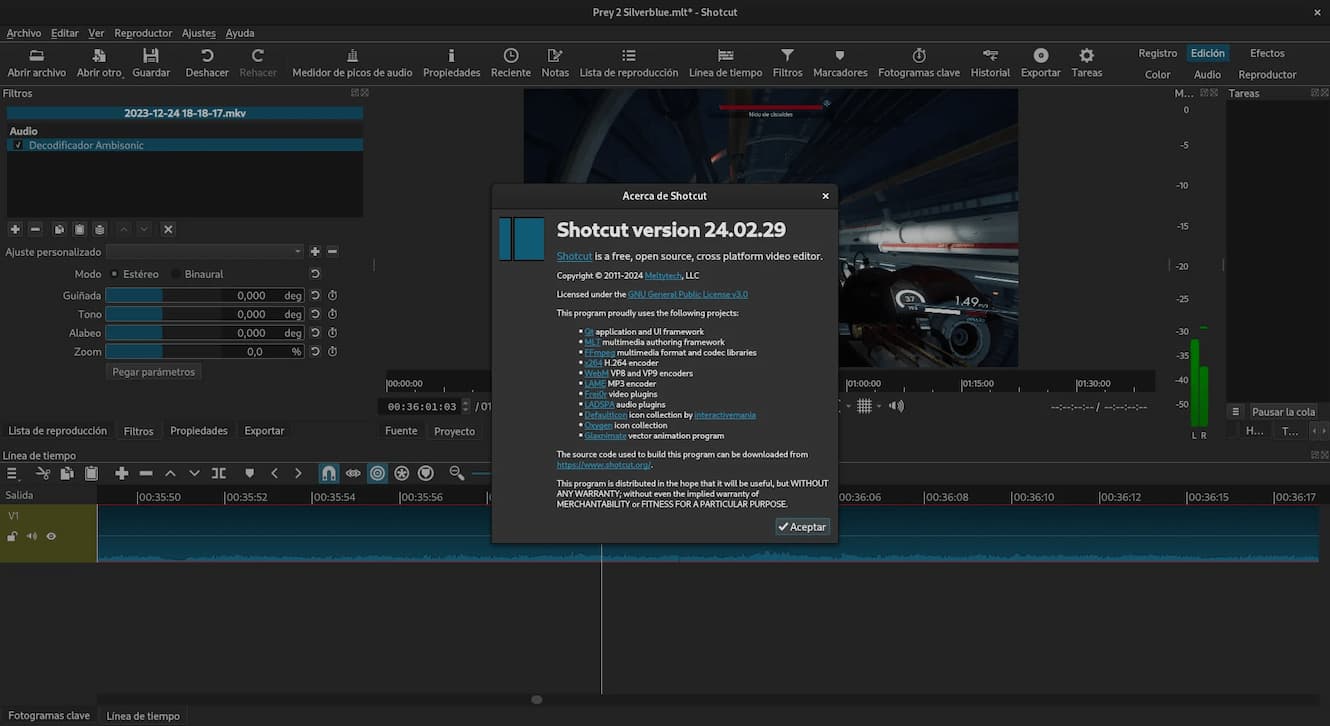1330x726 pixels.
Task: Switch to the Lista de reproducción tab
Action: point(57,431)
